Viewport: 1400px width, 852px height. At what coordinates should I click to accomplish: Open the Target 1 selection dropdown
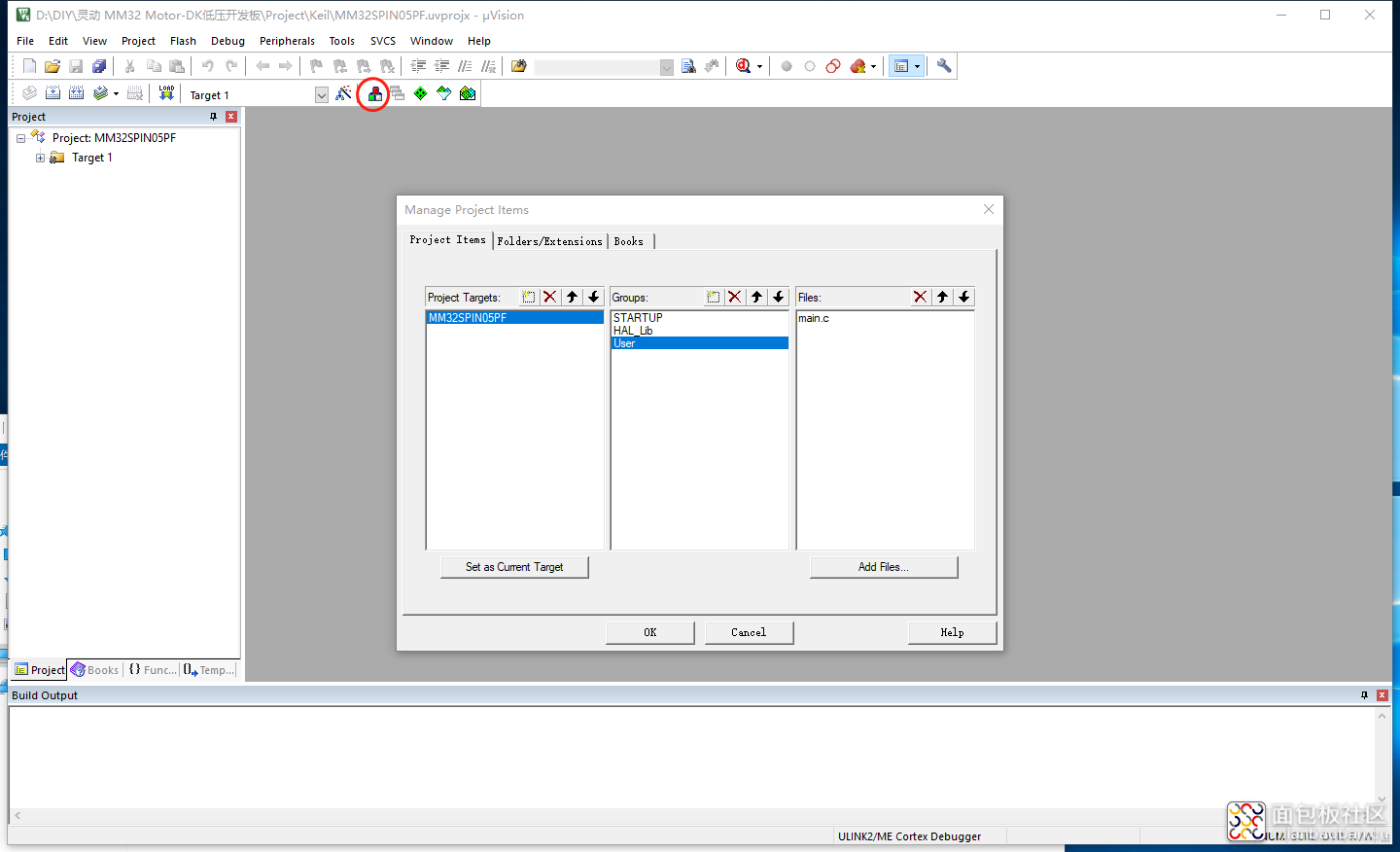click(322, 94)
